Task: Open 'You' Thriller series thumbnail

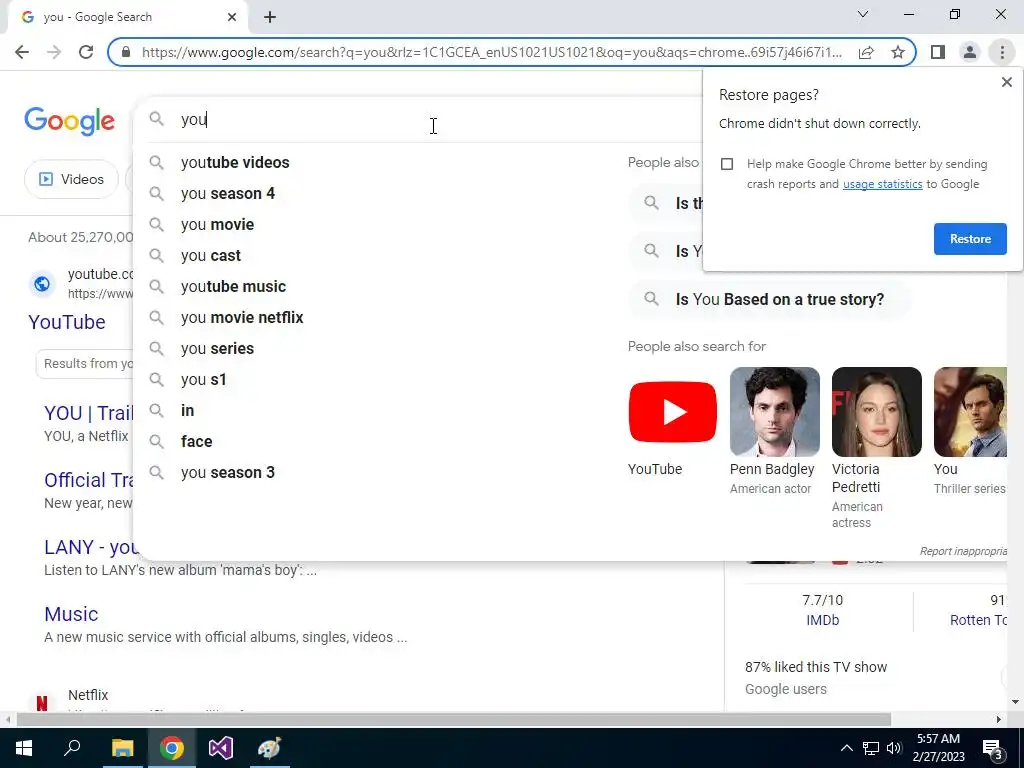Action: point(970,412)
